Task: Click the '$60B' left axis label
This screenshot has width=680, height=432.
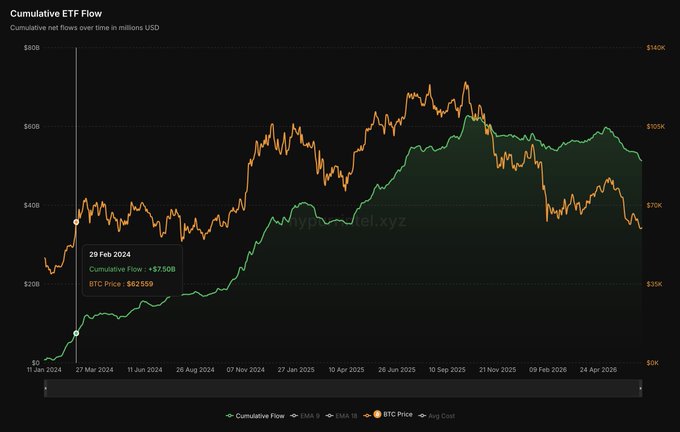Action: (x=32, y=127)
